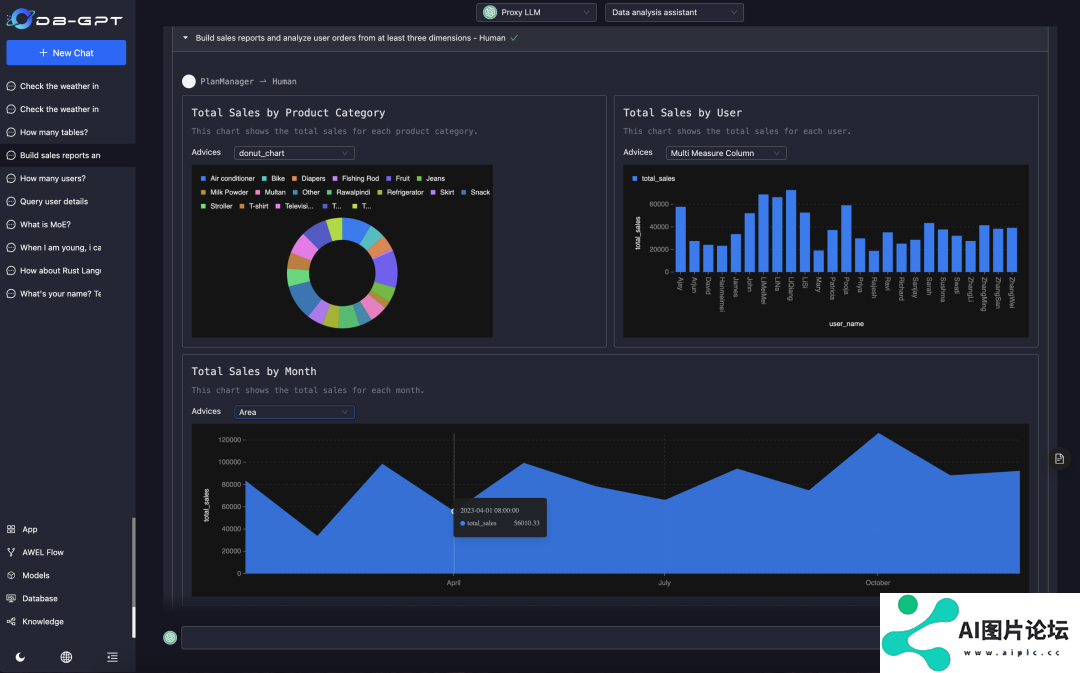Click 'Total Sales by Month' heading

coord(254,371)
